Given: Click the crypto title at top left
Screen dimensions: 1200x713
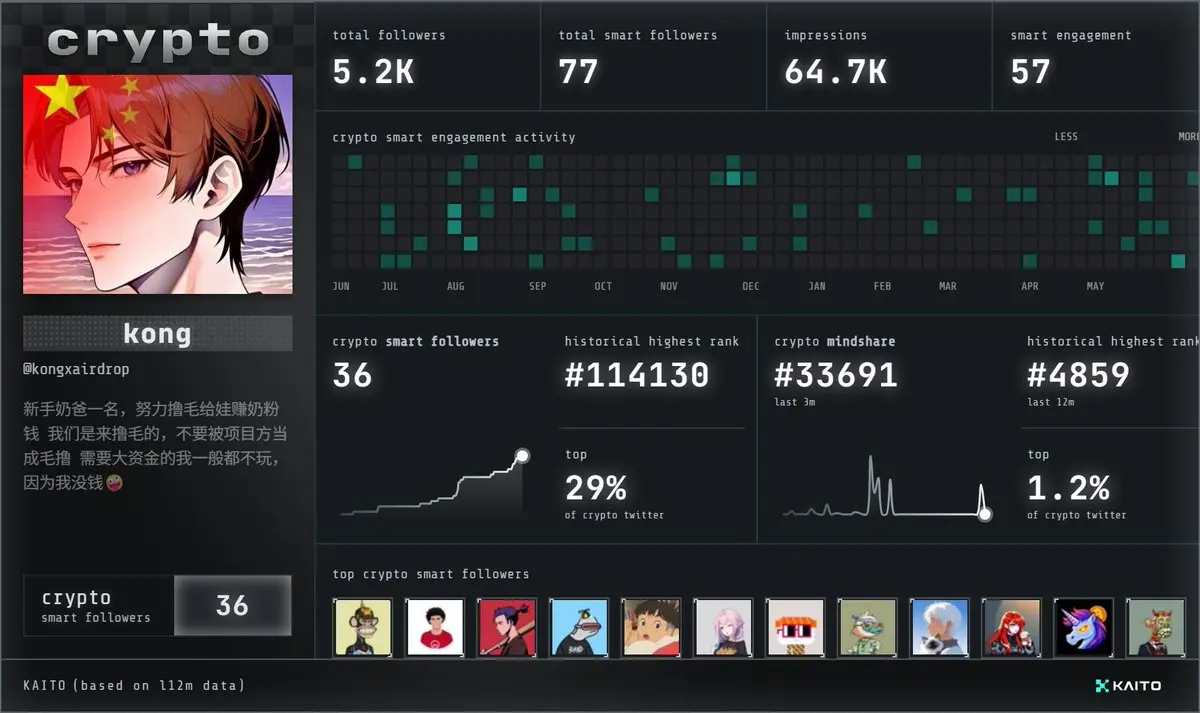Looking at the screenshot, I should pos(158,42).
